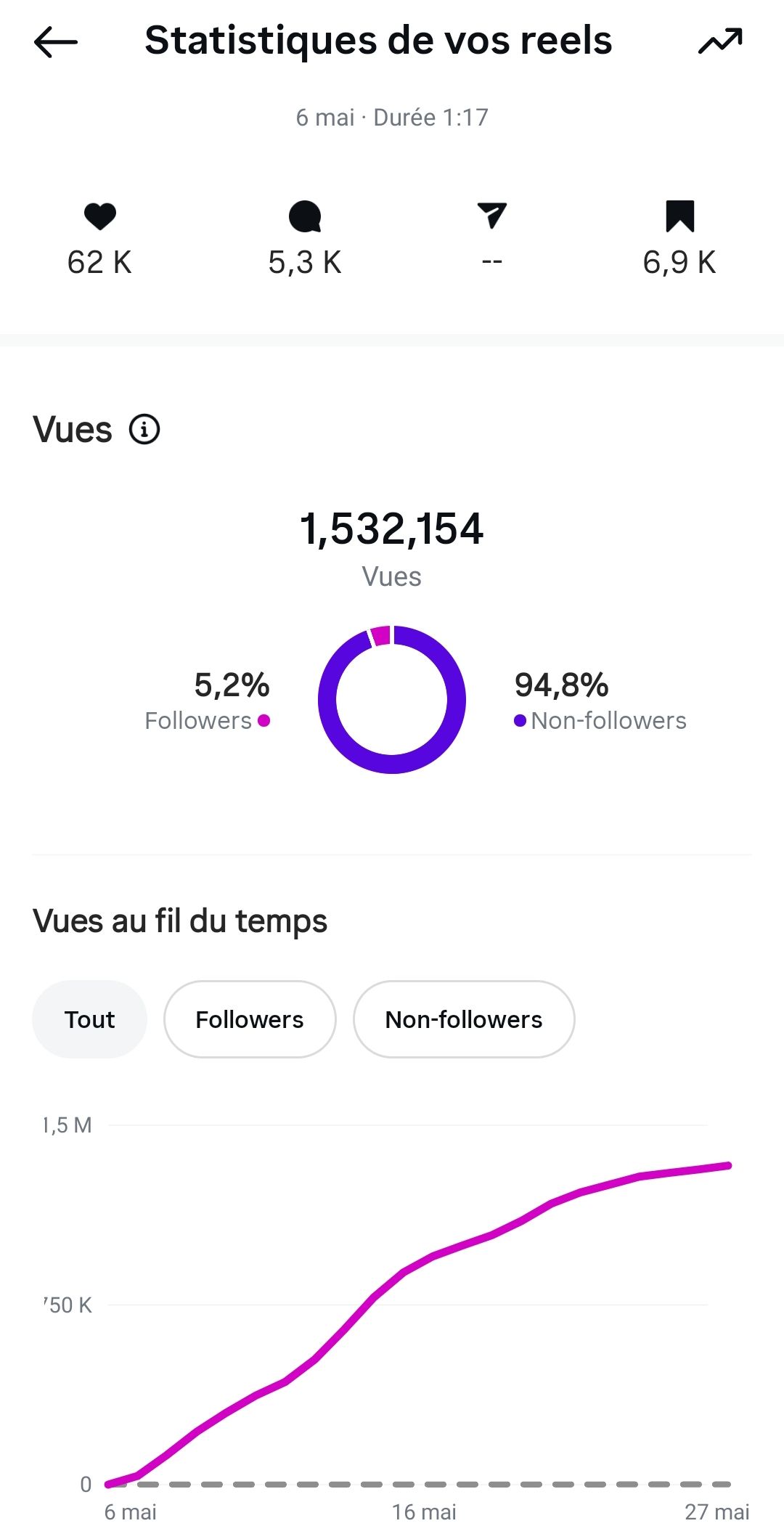Tap the 94,8% Non-followers percentage
Viewport: 784px width, 1534px height.
coord(562,685)
